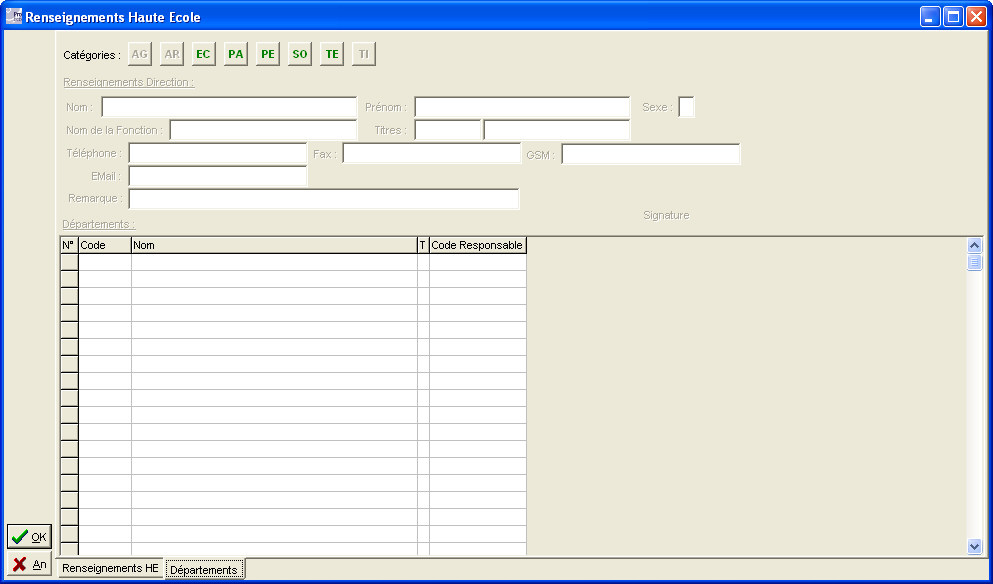Click the Départements section label above the table
The width and height of the screenshot is (993, 584).
point(99,224)
